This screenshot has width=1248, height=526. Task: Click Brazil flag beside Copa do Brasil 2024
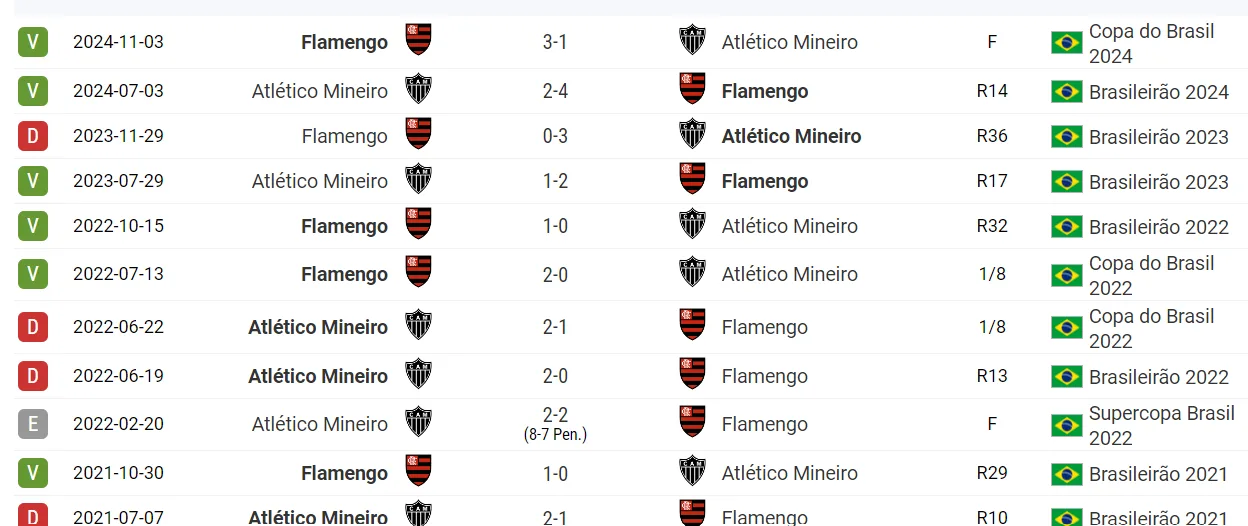1066,42
